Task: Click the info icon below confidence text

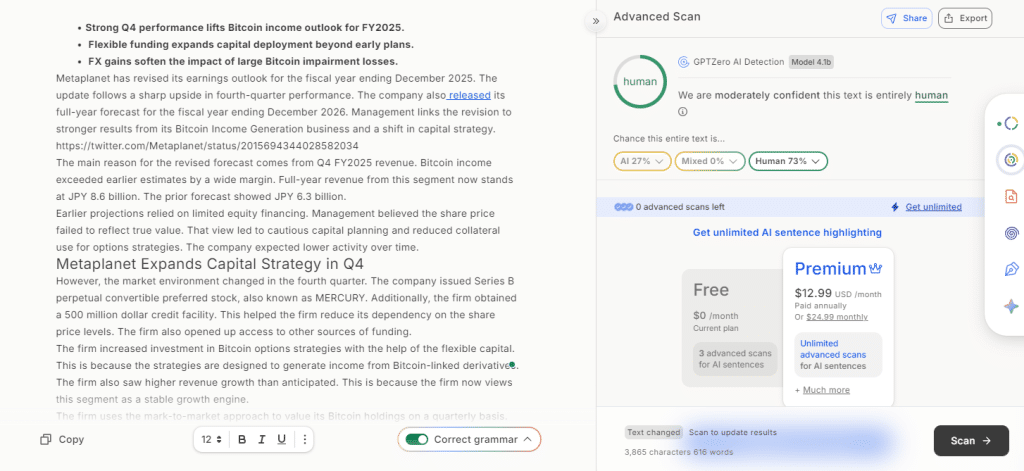Action: point(683,112)
